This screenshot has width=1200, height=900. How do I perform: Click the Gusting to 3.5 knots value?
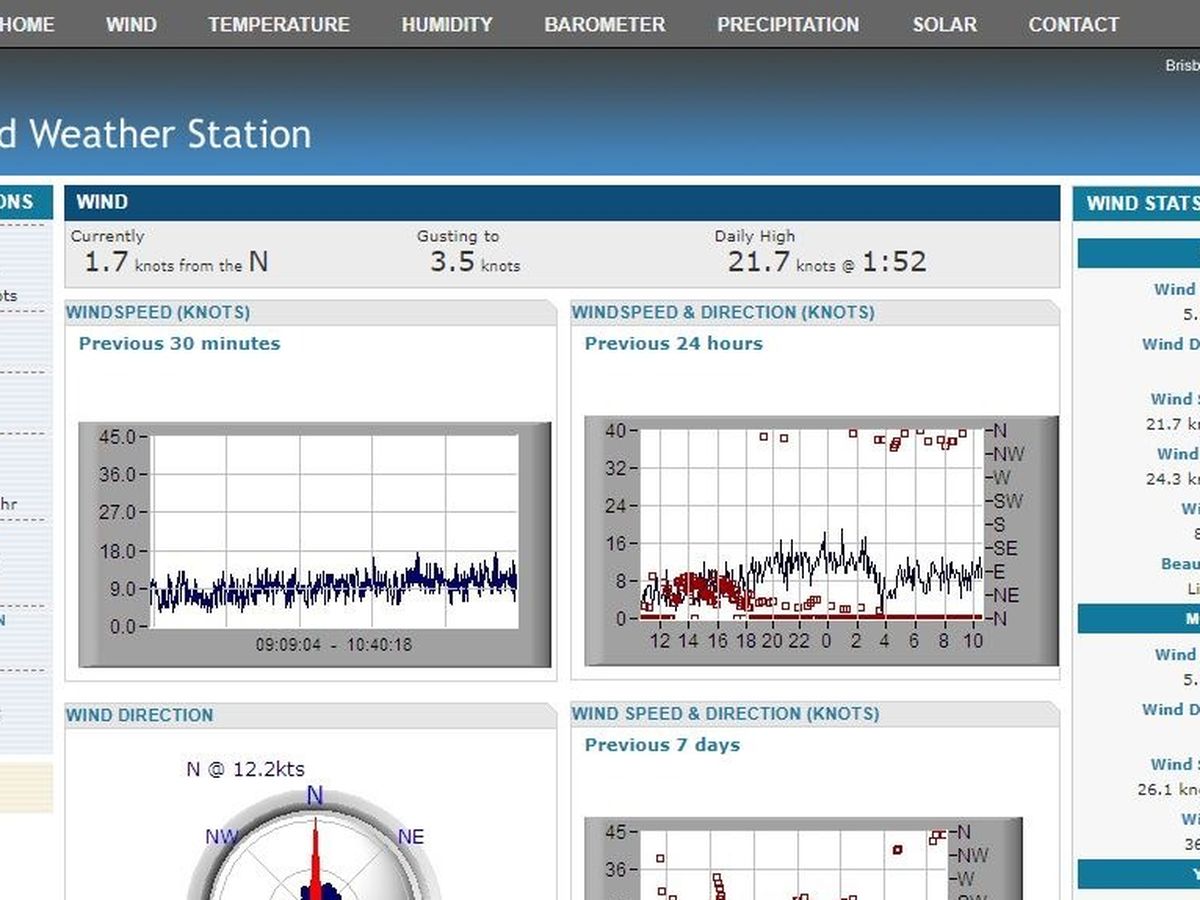click(x=474, y=262)
